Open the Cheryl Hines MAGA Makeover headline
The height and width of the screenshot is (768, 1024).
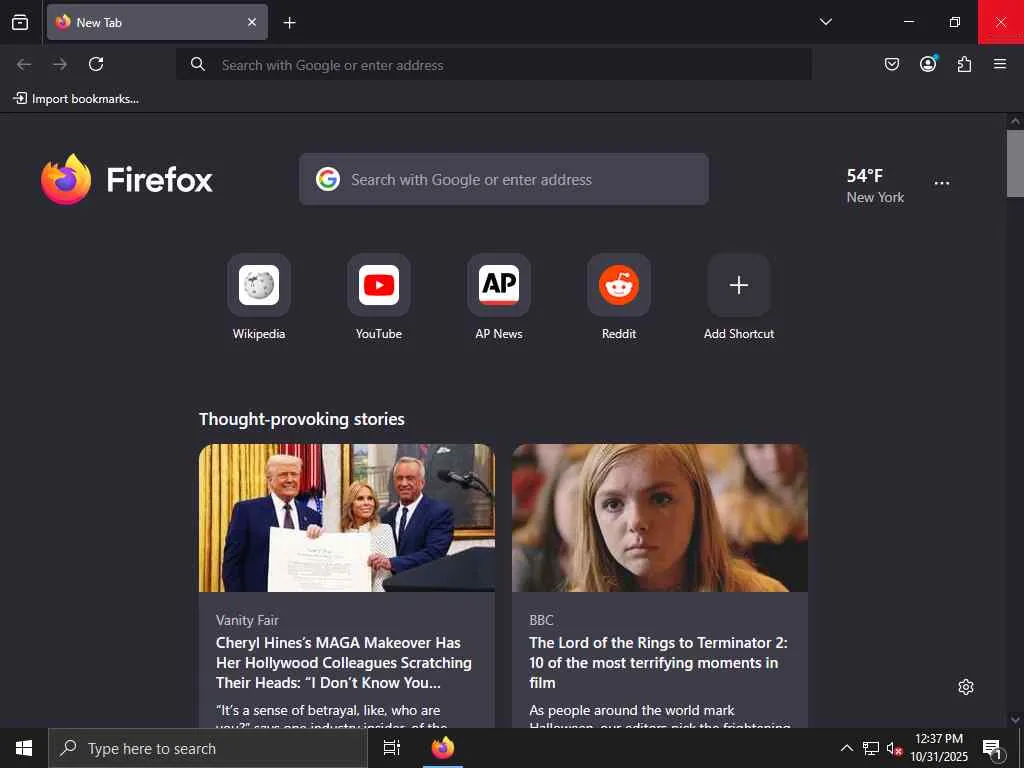coord(344,662)
